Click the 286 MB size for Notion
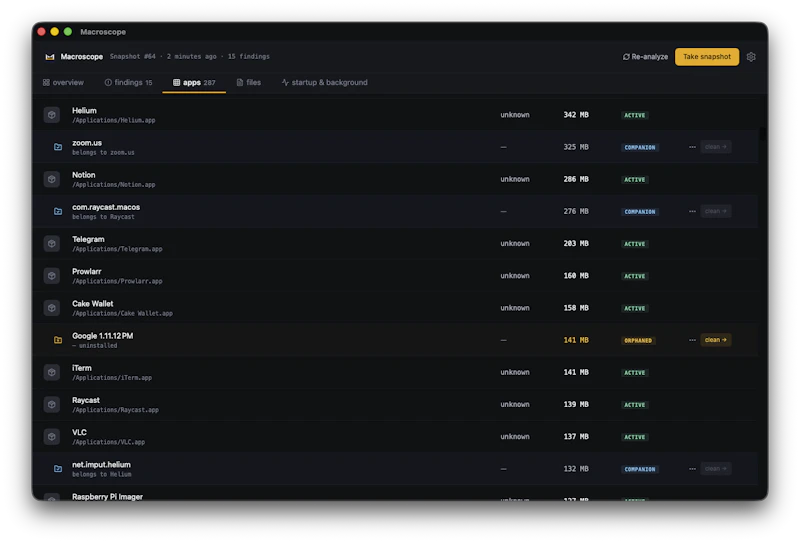The image size is (800, 543). [x=576, y=179]
